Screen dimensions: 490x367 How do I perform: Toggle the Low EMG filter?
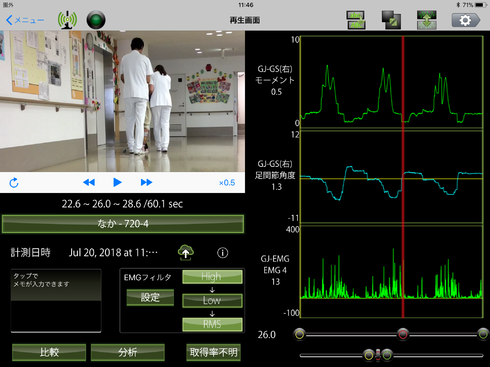pos(212,300)
